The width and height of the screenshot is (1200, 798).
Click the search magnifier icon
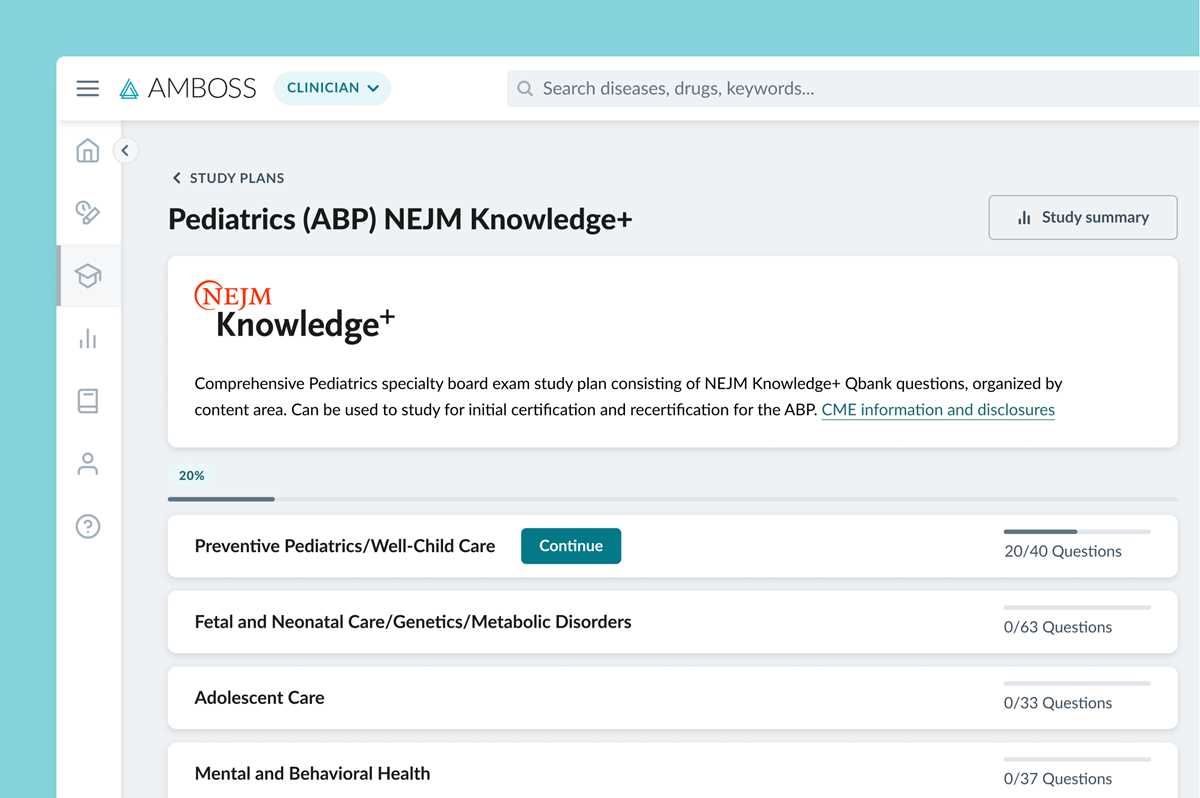[525, 89]
